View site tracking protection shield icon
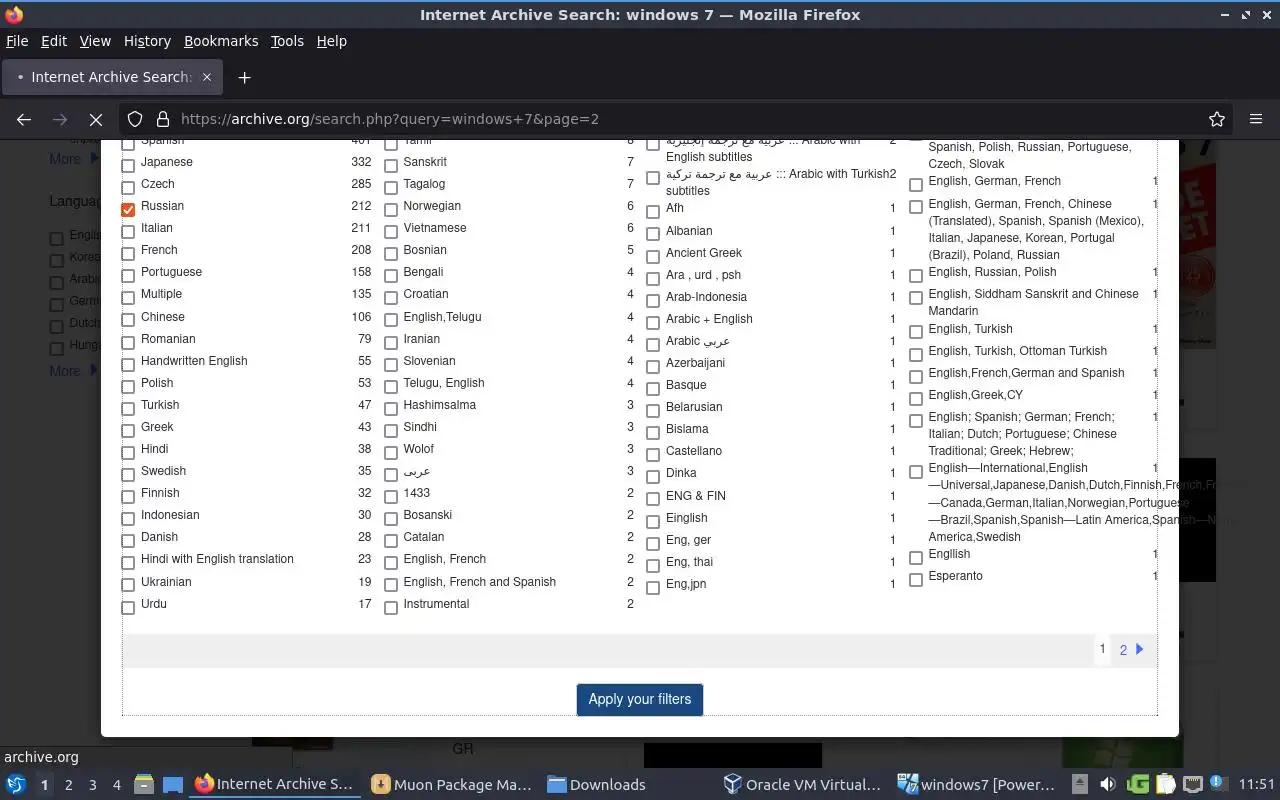 [135, 119]
